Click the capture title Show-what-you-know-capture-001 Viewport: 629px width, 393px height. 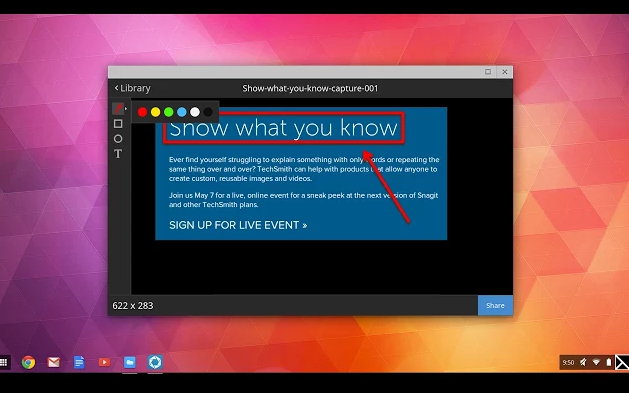click(310, 88)
